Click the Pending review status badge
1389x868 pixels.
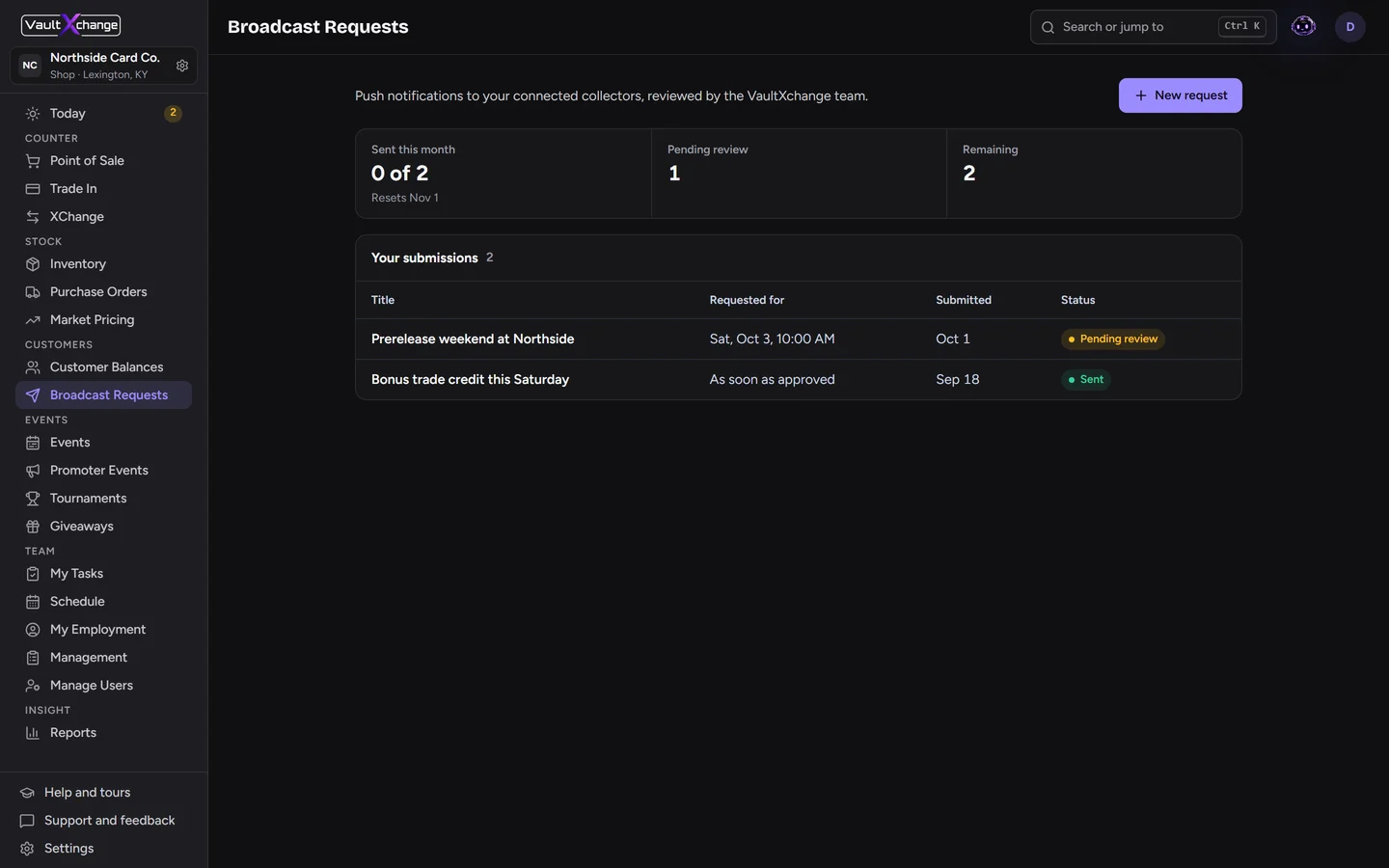(x=1113, y=339)
